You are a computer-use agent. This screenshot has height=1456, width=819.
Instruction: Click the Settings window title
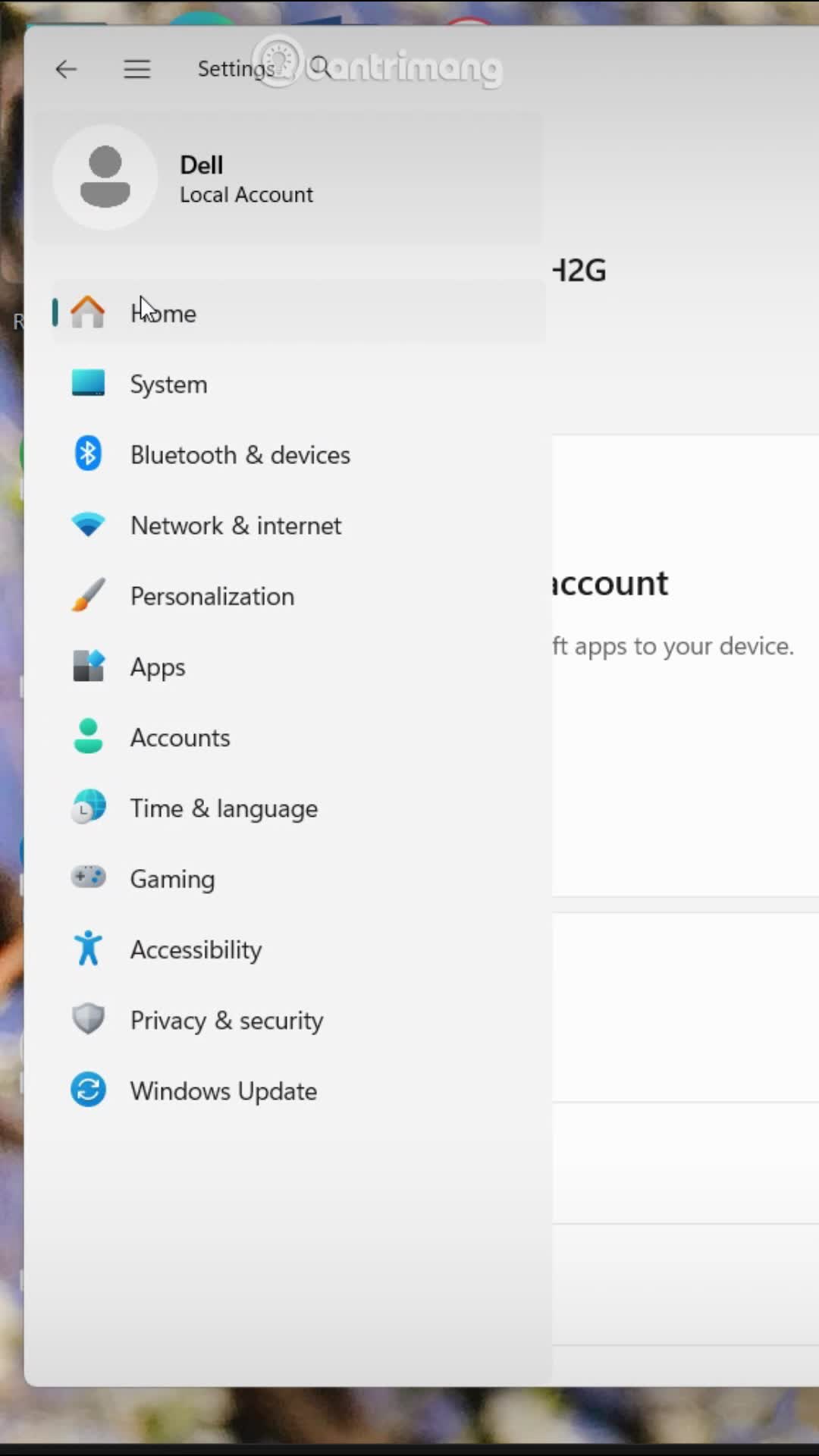coord(236,69)
